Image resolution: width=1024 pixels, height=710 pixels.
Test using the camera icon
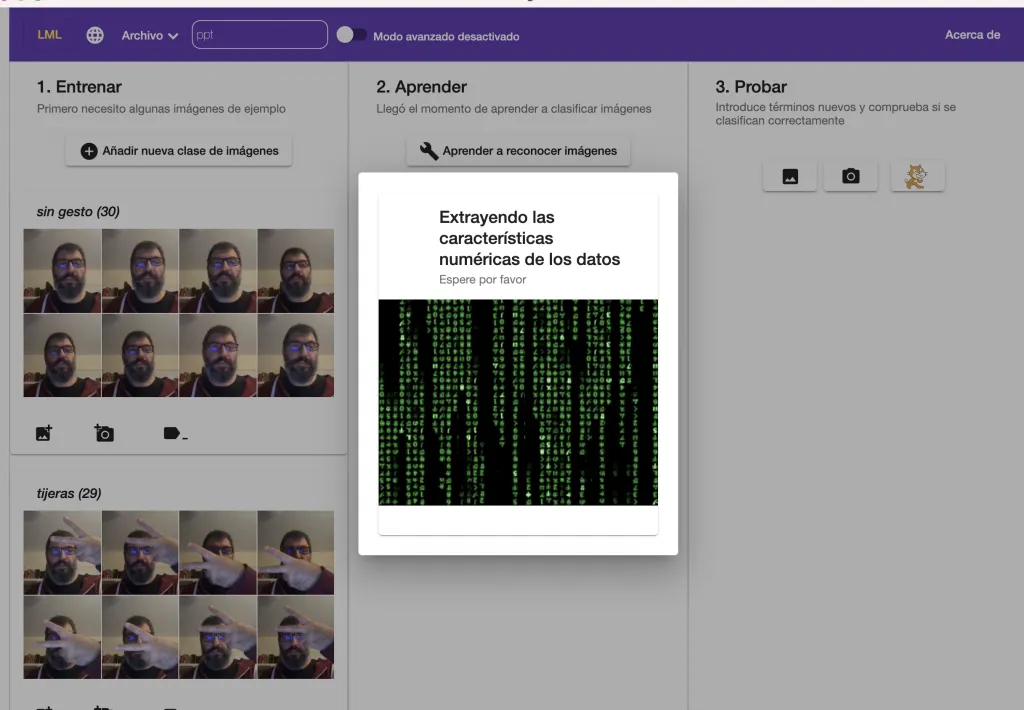click(x=850, y=177)
